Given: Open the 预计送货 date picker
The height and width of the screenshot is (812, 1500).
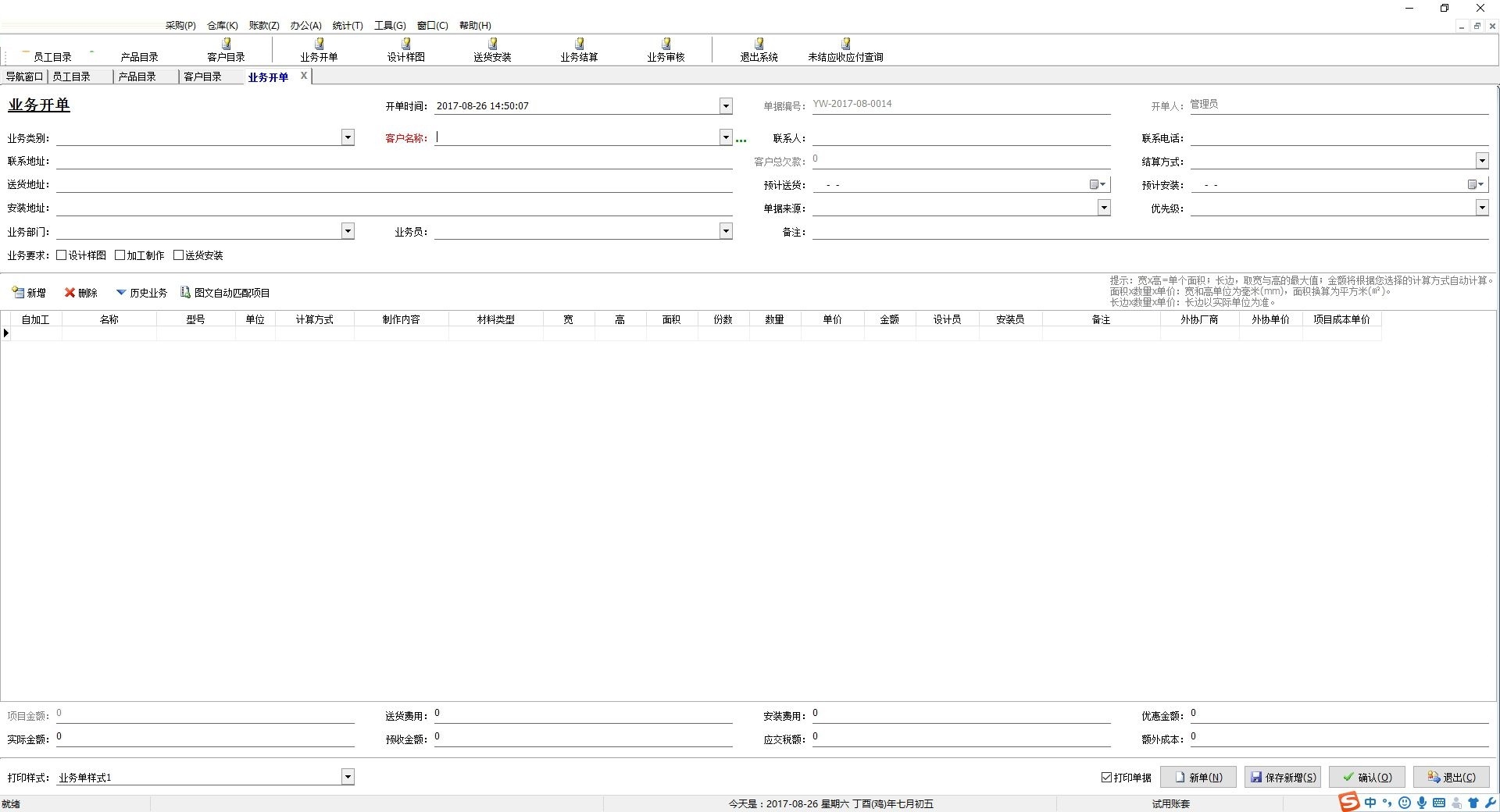Looking at the screenshot, I should tap(1098, 185).
